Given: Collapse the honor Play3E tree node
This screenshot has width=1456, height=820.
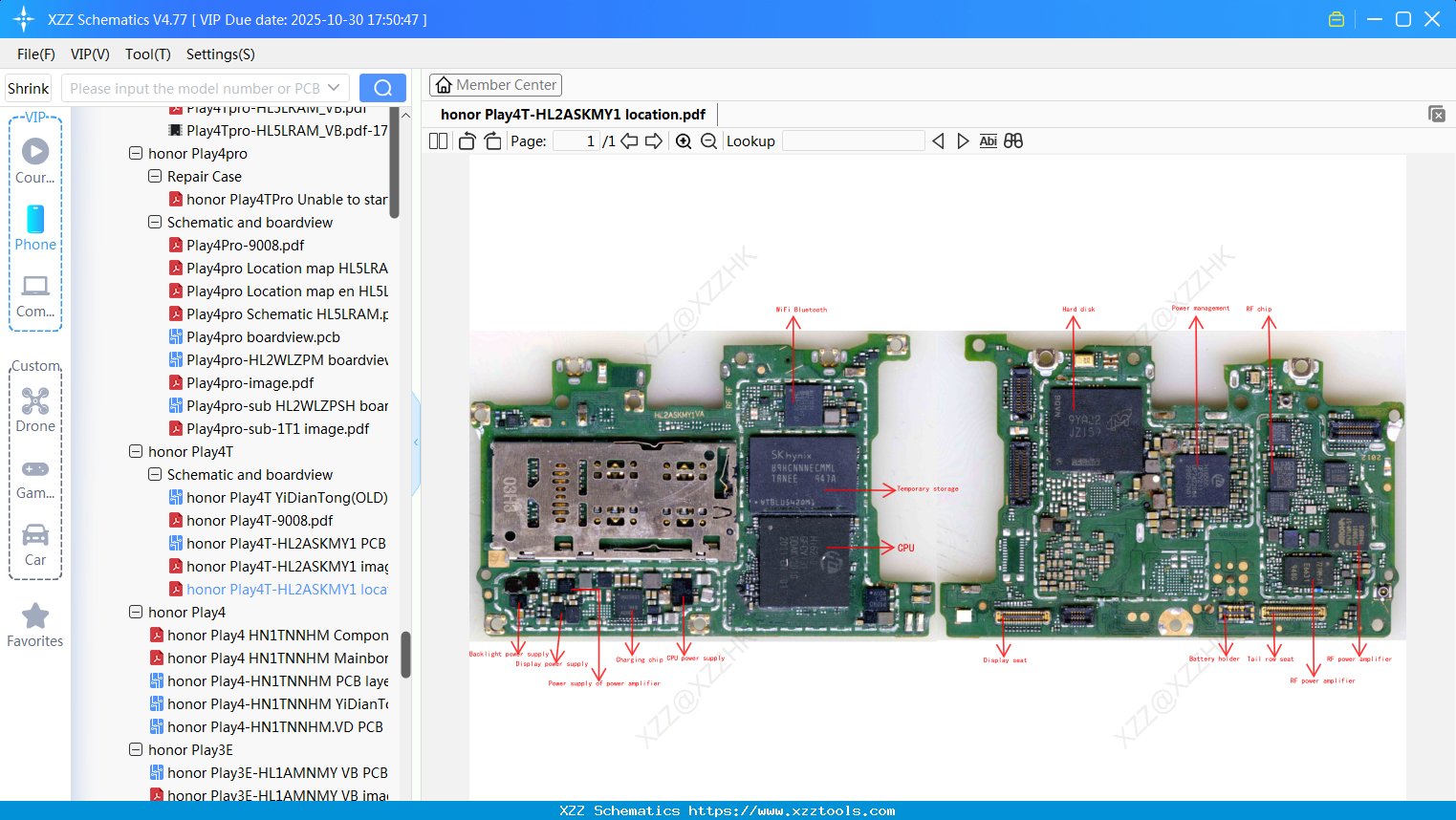Looking at the screenshot, I should pos(136,749).
